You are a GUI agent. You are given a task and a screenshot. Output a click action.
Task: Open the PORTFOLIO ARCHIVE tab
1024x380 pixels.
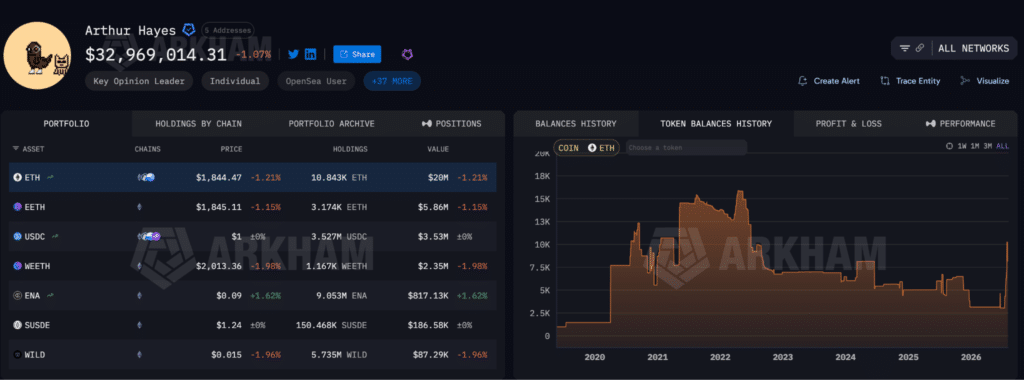(332, 123)
